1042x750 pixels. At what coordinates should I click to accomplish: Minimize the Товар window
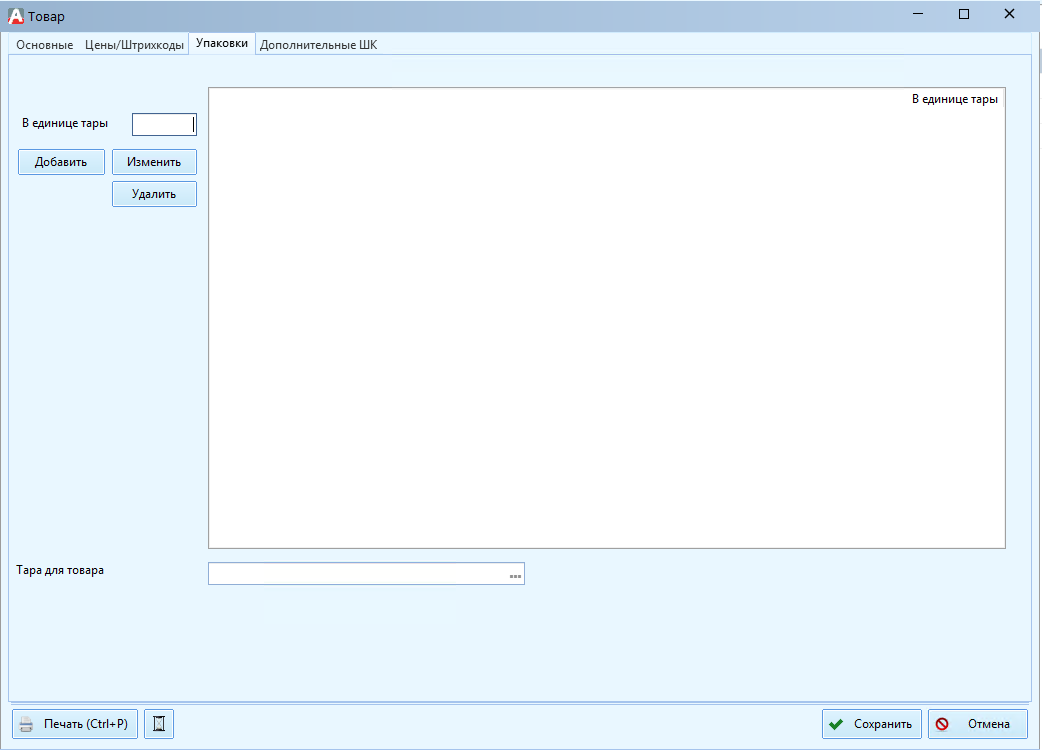point(918,15)
